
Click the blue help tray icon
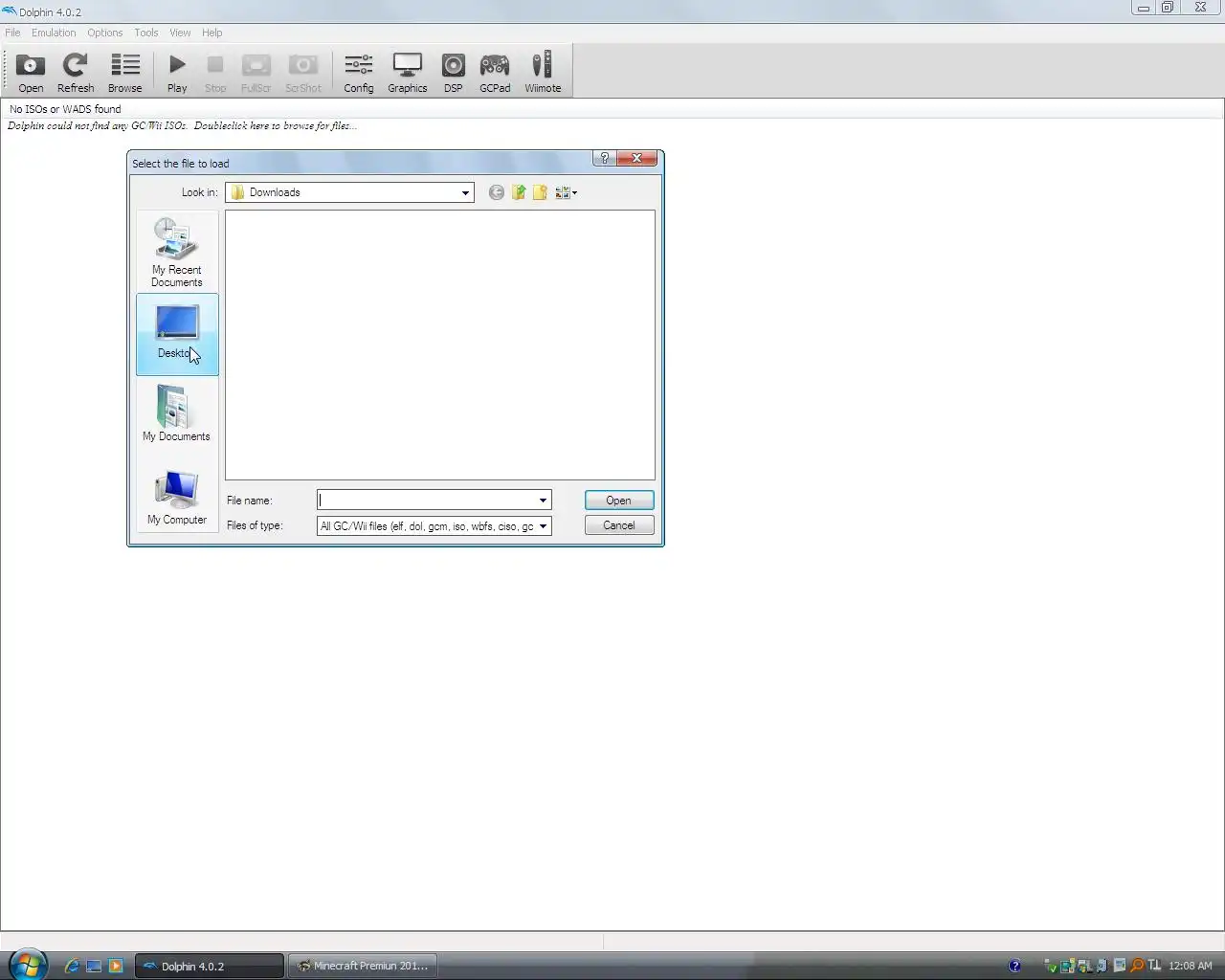tap(1014, 966)
